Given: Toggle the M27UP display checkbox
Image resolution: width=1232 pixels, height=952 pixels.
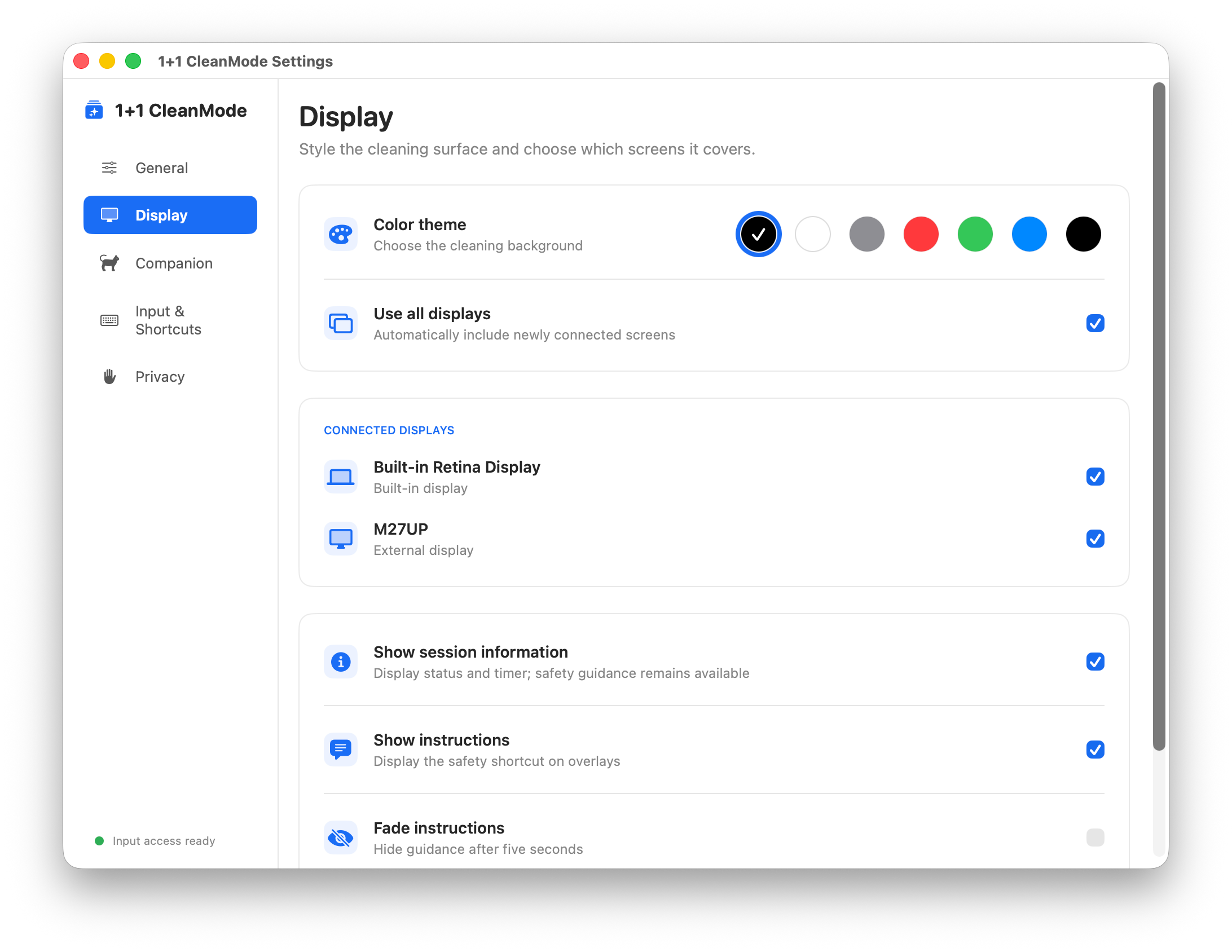Looking at the screenshot, I should coord(1095,539).
